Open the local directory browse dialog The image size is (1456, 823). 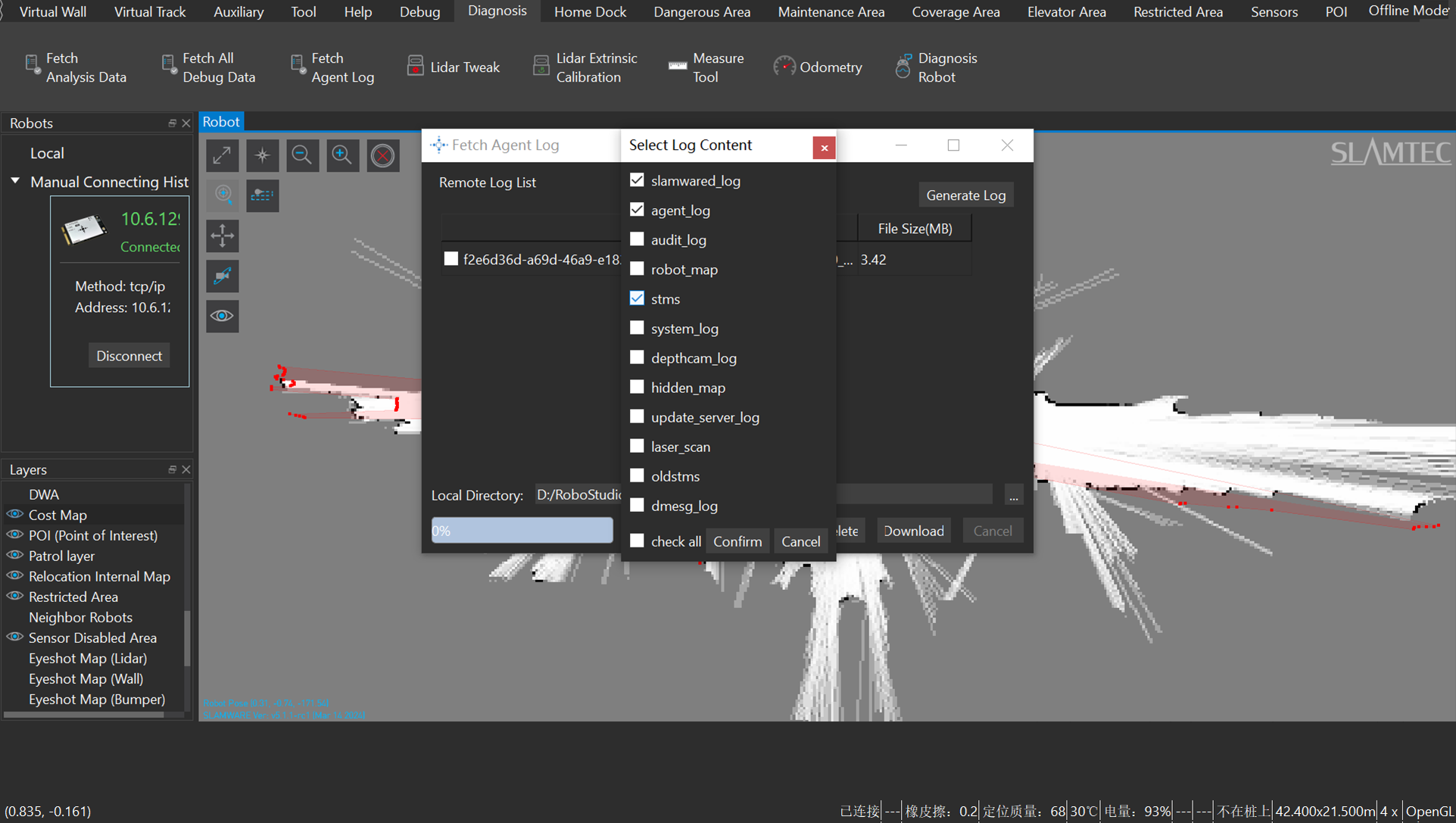point(1013,494)
